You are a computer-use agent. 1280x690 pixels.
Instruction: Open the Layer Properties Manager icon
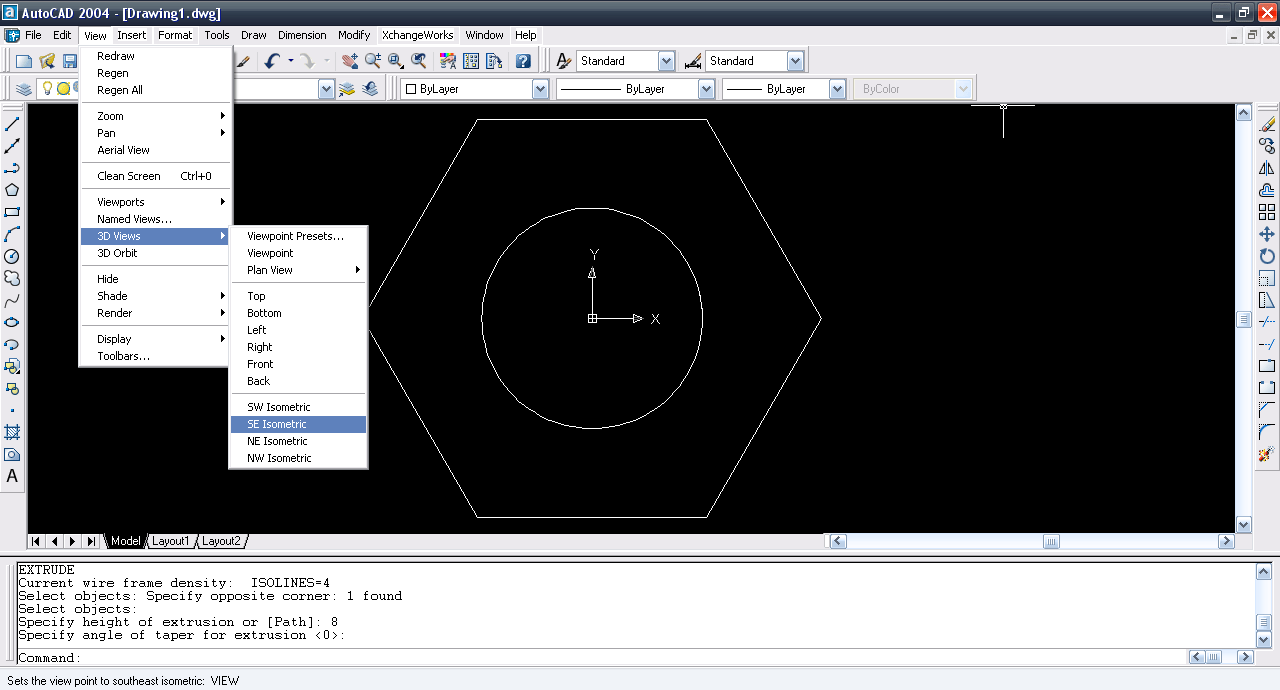tap(23, 89)
